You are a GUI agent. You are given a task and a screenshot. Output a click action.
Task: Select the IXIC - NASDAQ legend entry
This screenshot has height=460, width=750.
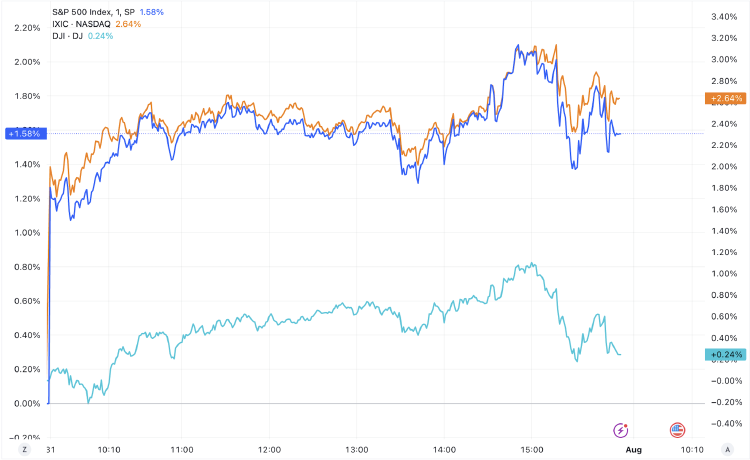81,24
